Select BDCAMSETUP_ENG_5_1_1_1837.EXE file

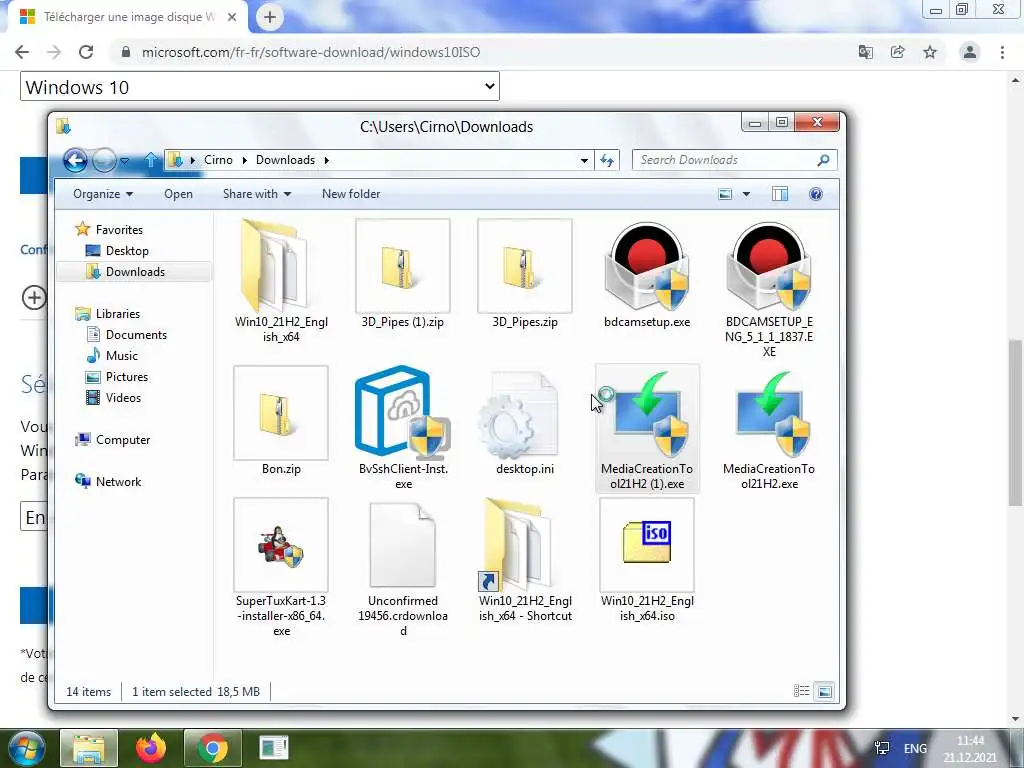pyautogui.click(x=769, y=287)
